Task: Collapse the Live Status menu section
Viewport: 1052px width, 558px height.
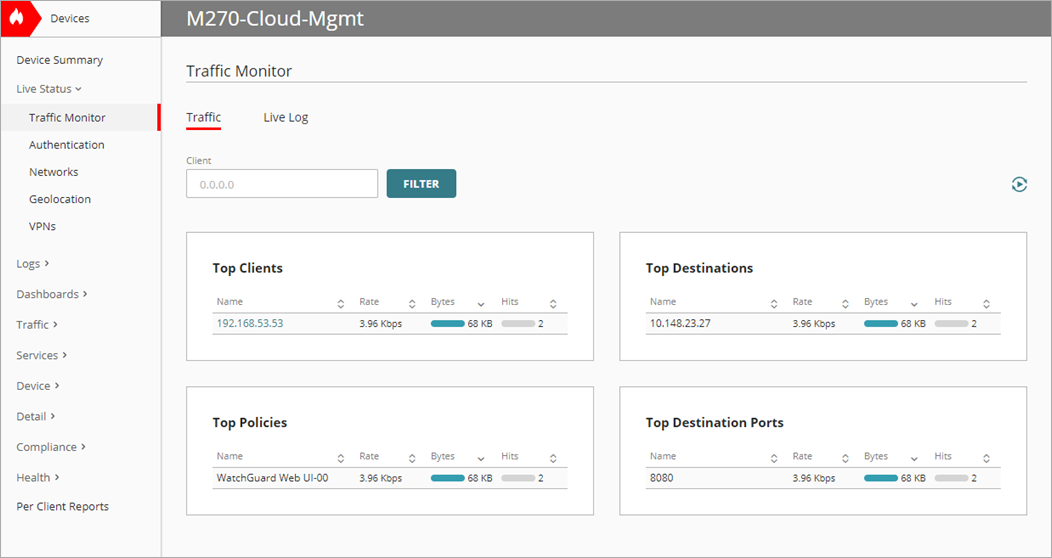Action: click(49, 89)
